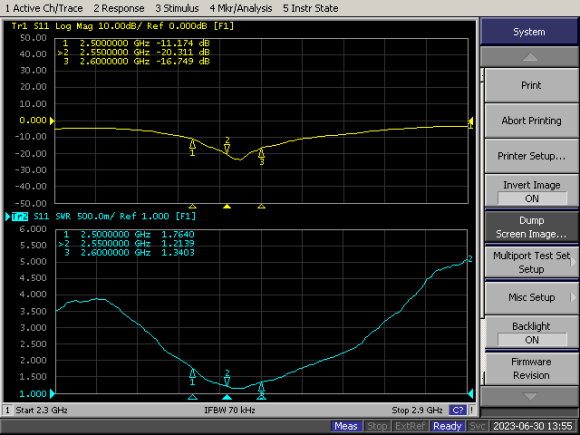Image resolution: width=580 pixels, height=435 pixels.
Task: Expand the Misc Setup submenu
Action: click(532, 297)
